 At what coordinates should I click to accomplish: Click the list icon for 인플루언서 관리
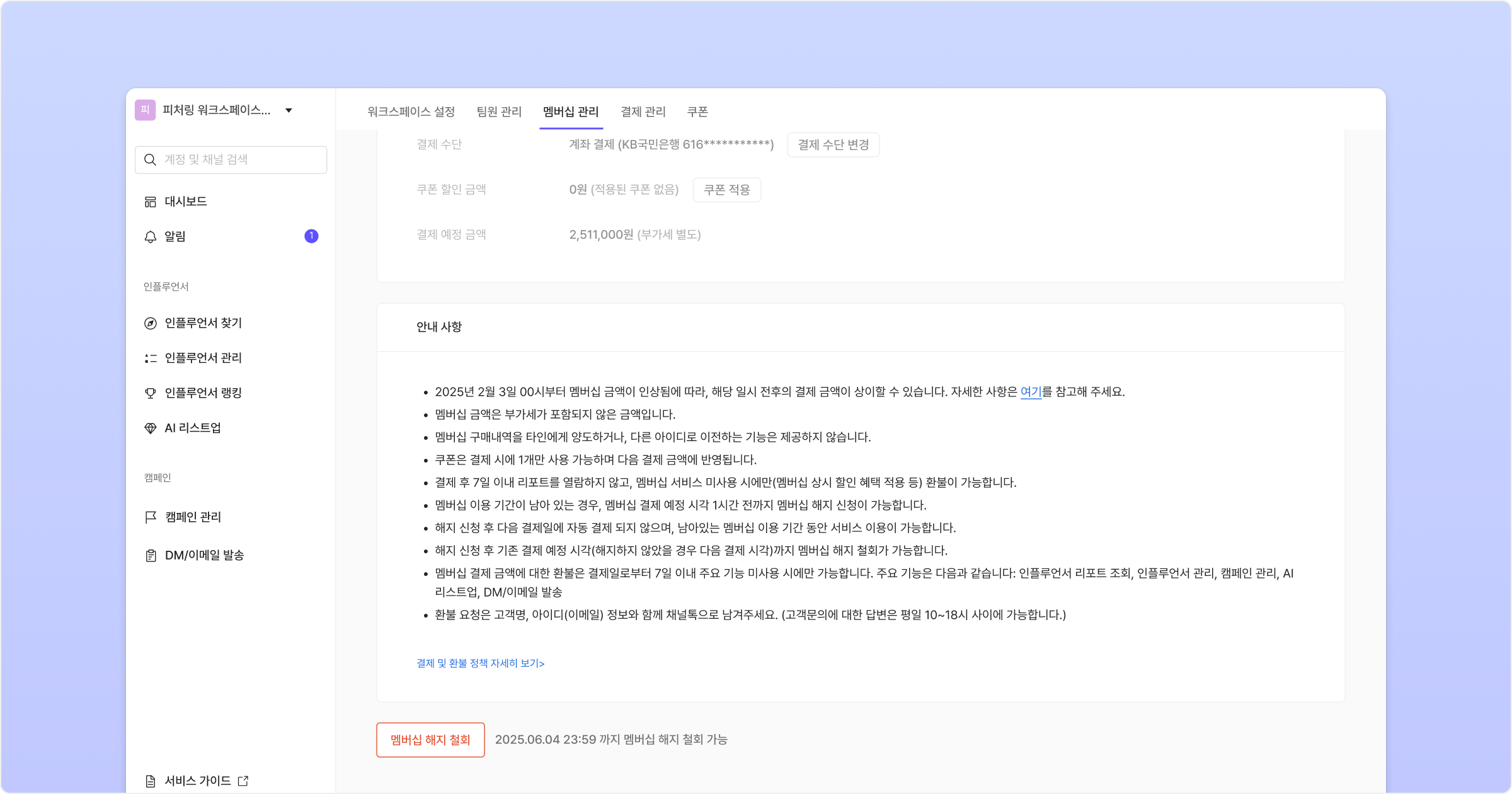tap(150, 358)
